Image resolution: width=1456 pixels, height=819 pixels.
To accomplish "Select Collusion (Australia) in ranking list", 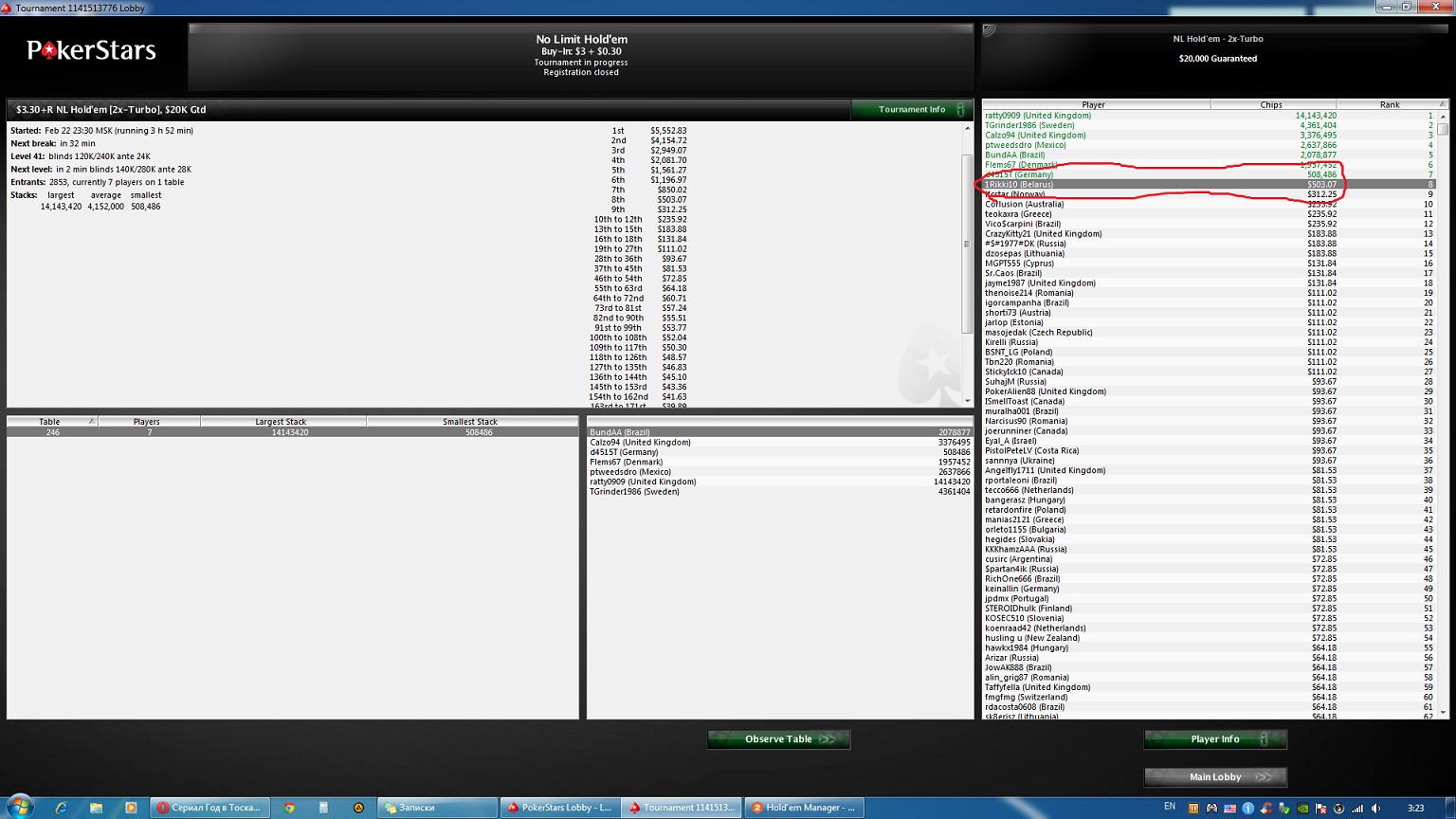I will [1209, 205].
